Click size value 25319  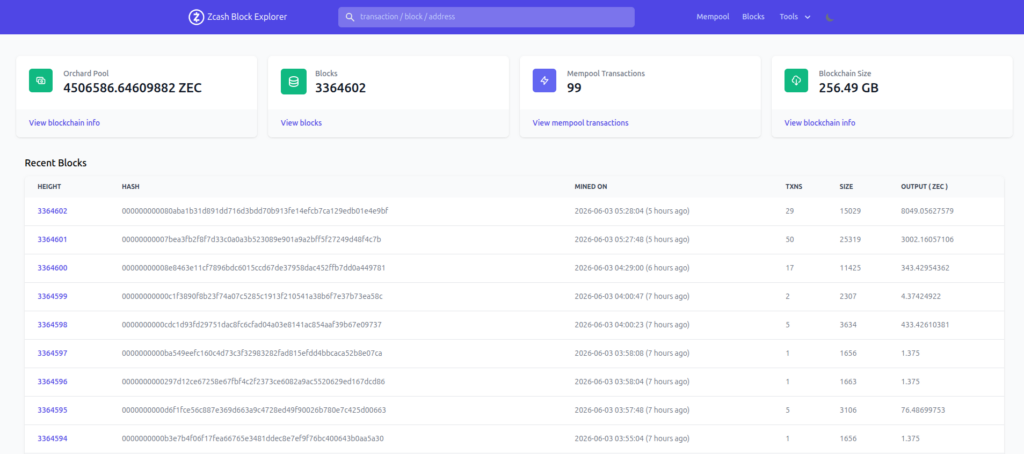tap(850, 240)
